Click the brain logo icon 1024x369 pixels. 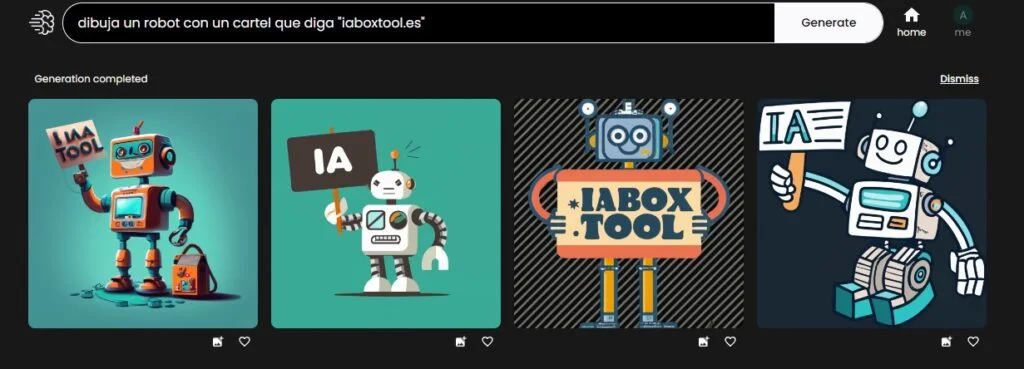tap(42, 23)
